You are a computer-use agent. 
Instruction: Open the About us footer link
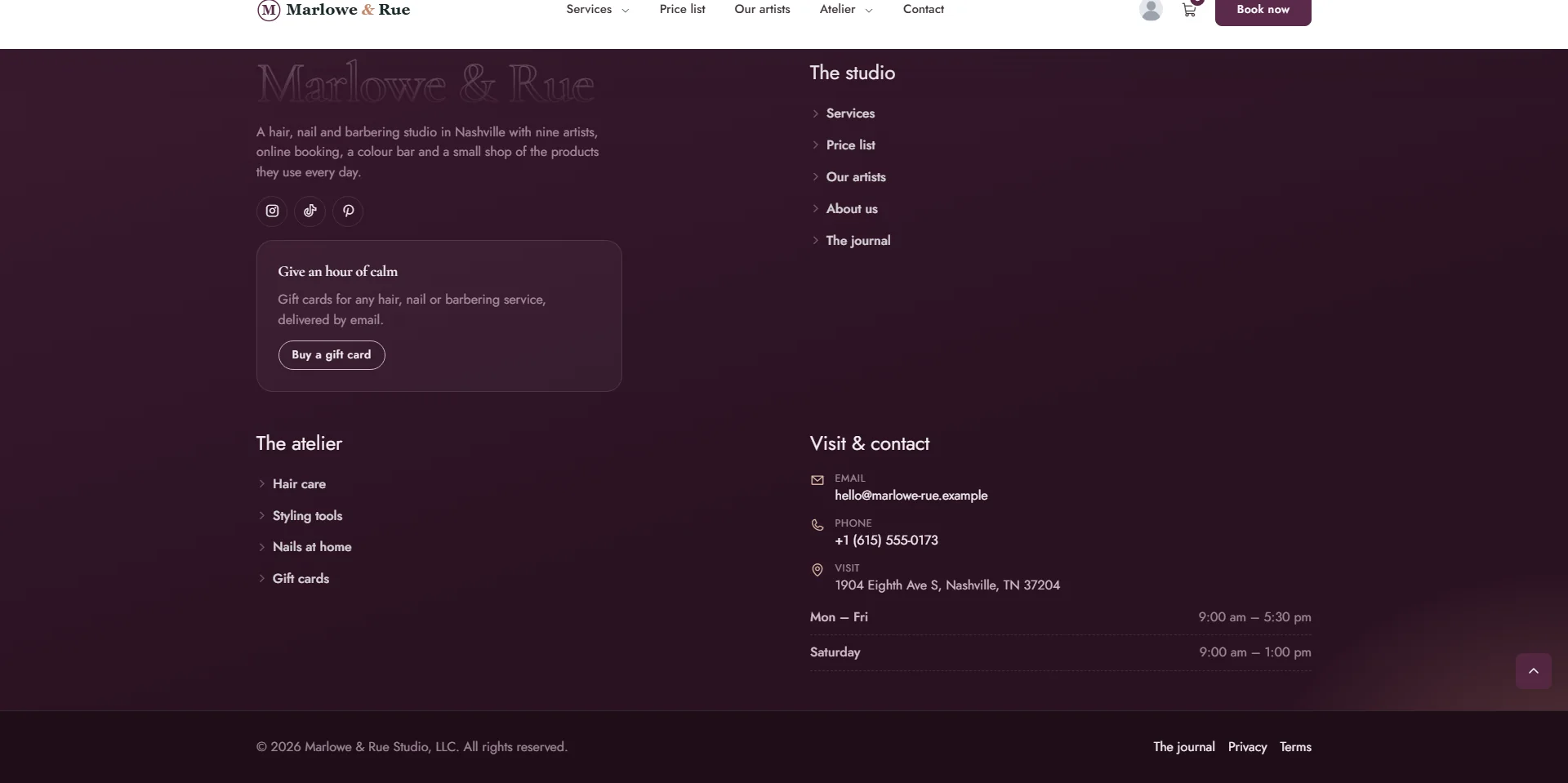click(852, 209)
